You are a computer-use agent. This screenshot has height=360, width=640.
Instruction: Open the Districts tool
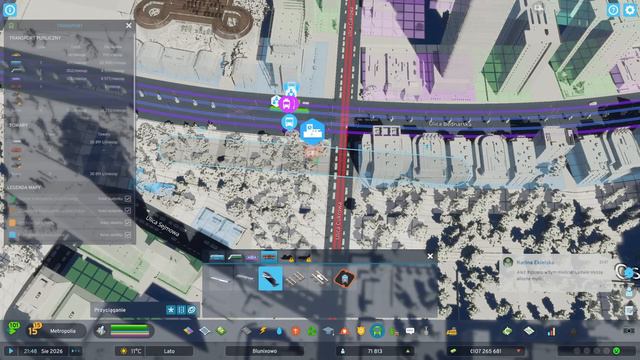click(204, 331)
